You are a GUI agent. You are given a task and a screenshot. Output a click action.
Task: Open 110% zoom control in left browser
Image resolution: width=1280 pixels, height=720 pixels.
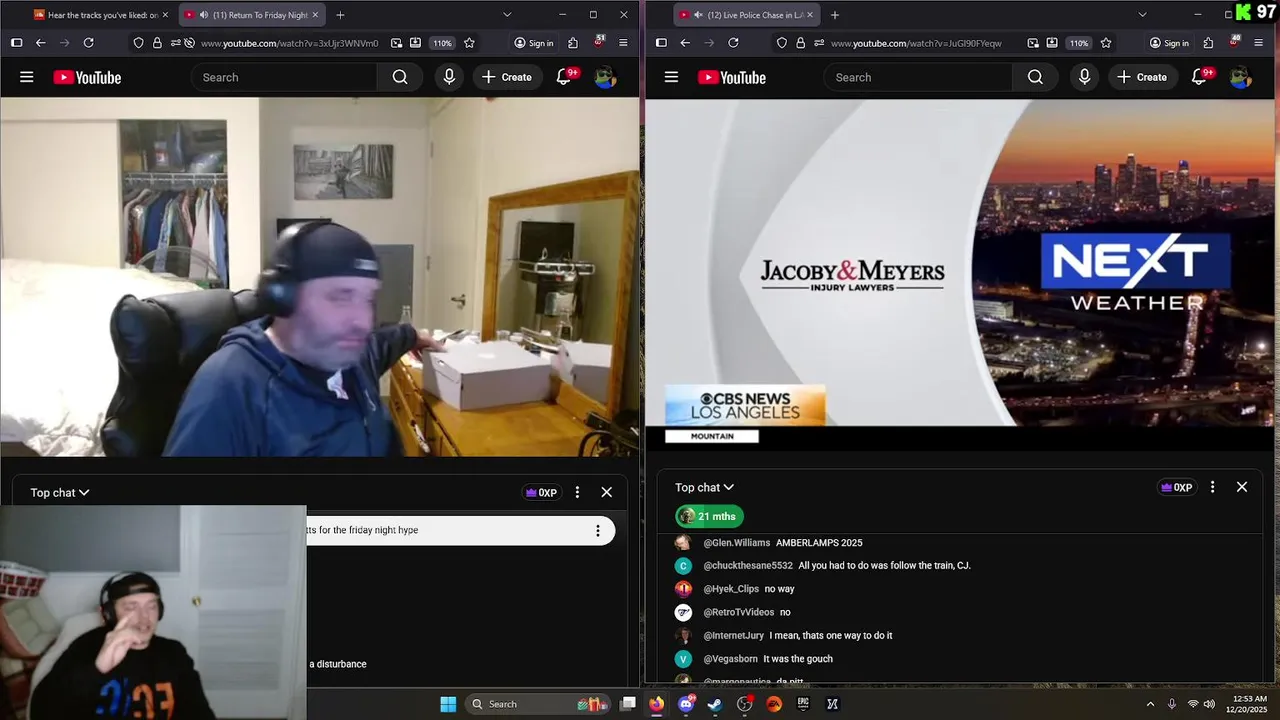pos(442,43)
